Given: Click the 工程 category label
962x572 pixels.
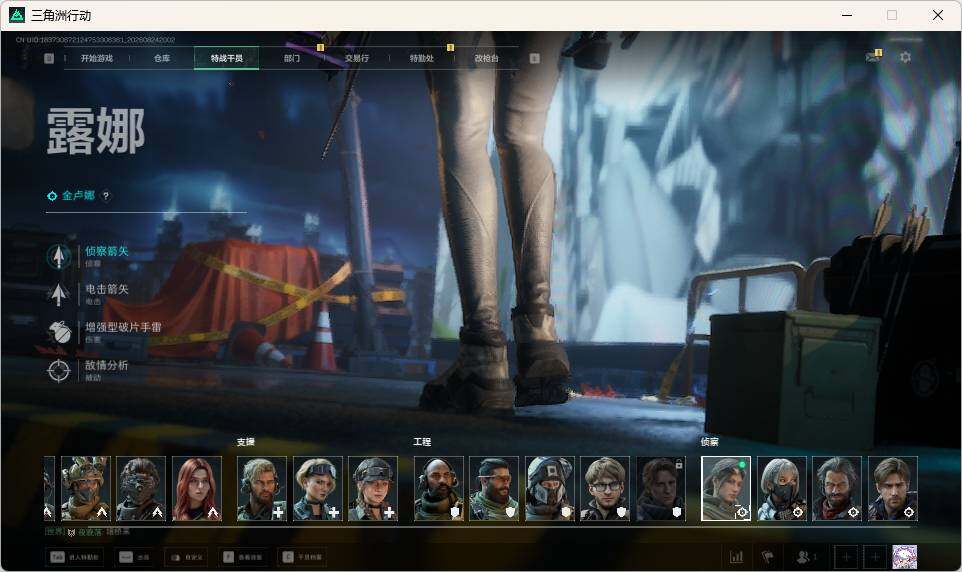Looking at the screenshot, I should [422, 442].
